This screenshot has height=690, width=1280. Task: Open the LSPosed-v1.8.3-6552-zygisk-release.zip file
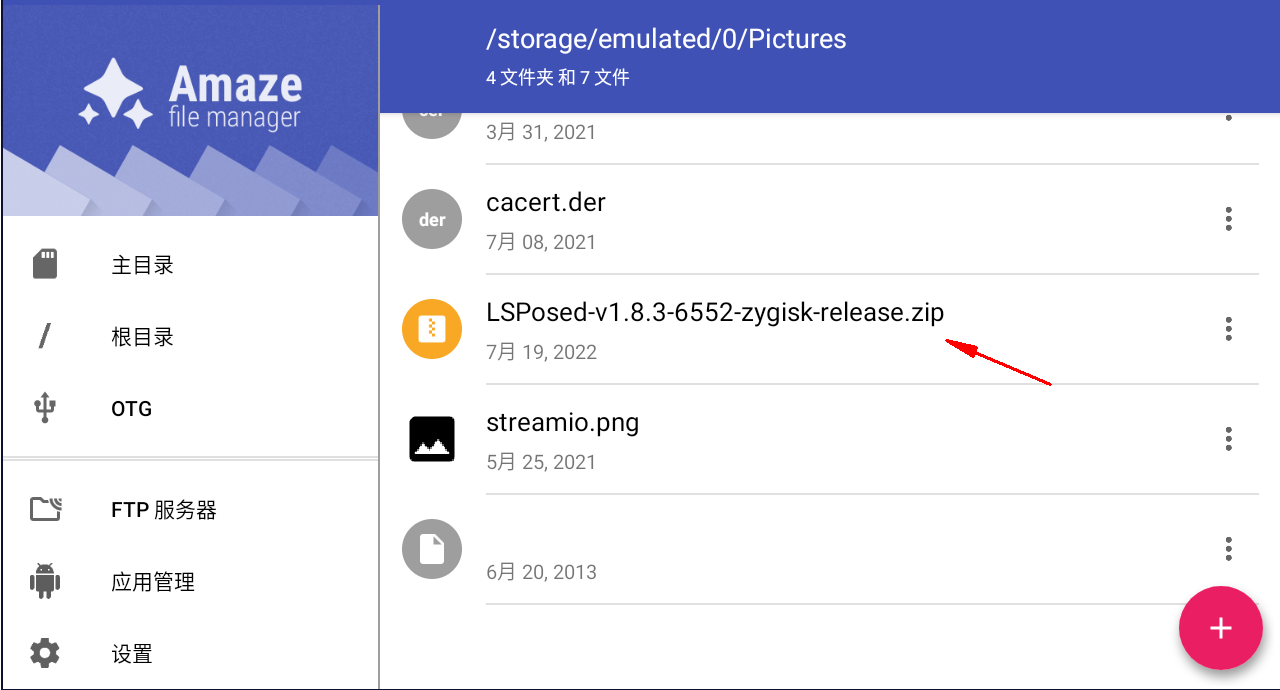click(714, 313)
